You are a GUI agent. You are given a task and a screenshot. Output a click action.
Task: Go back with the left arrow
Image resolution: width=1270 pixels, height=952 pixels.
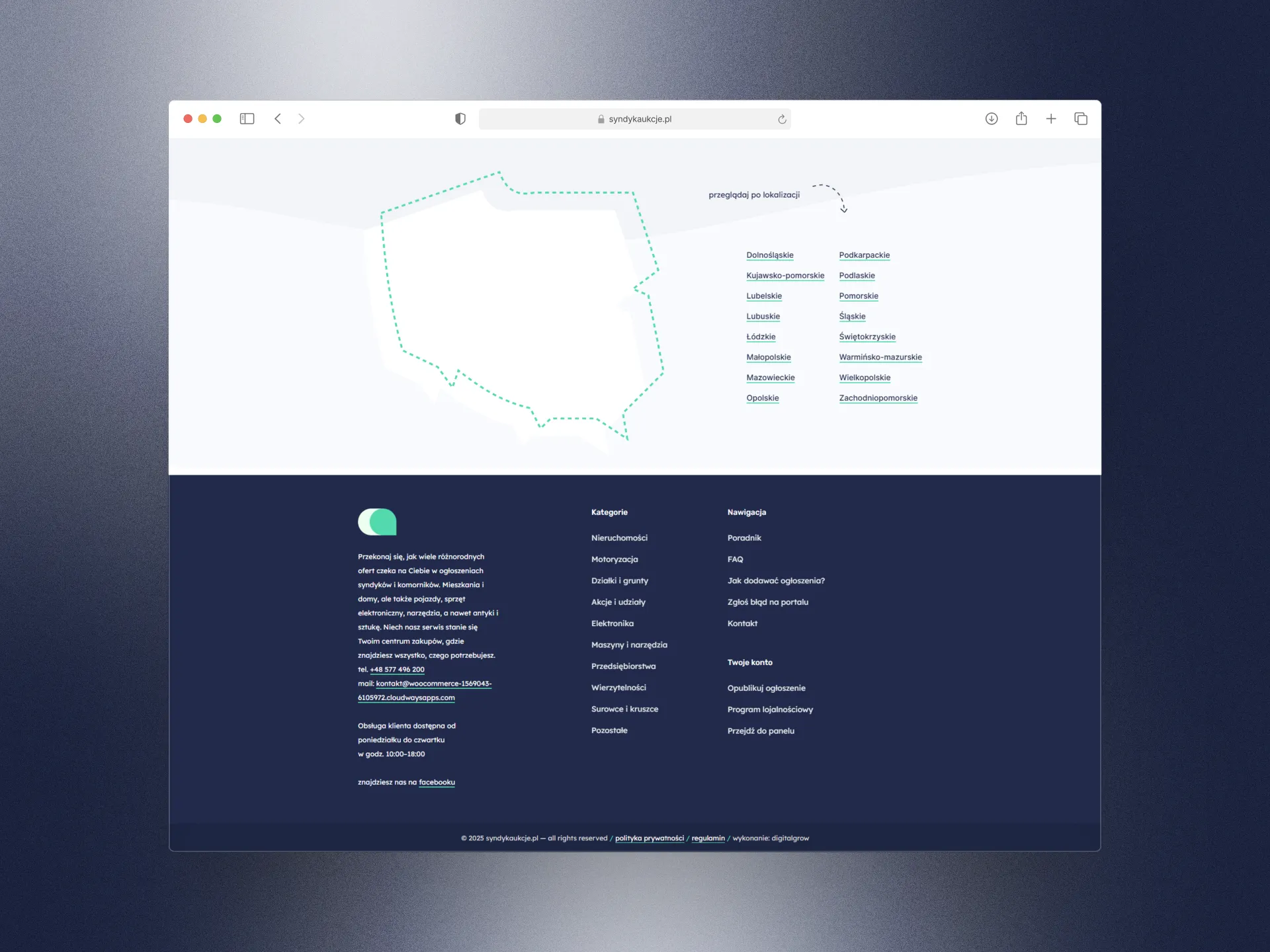coord(278,119)
